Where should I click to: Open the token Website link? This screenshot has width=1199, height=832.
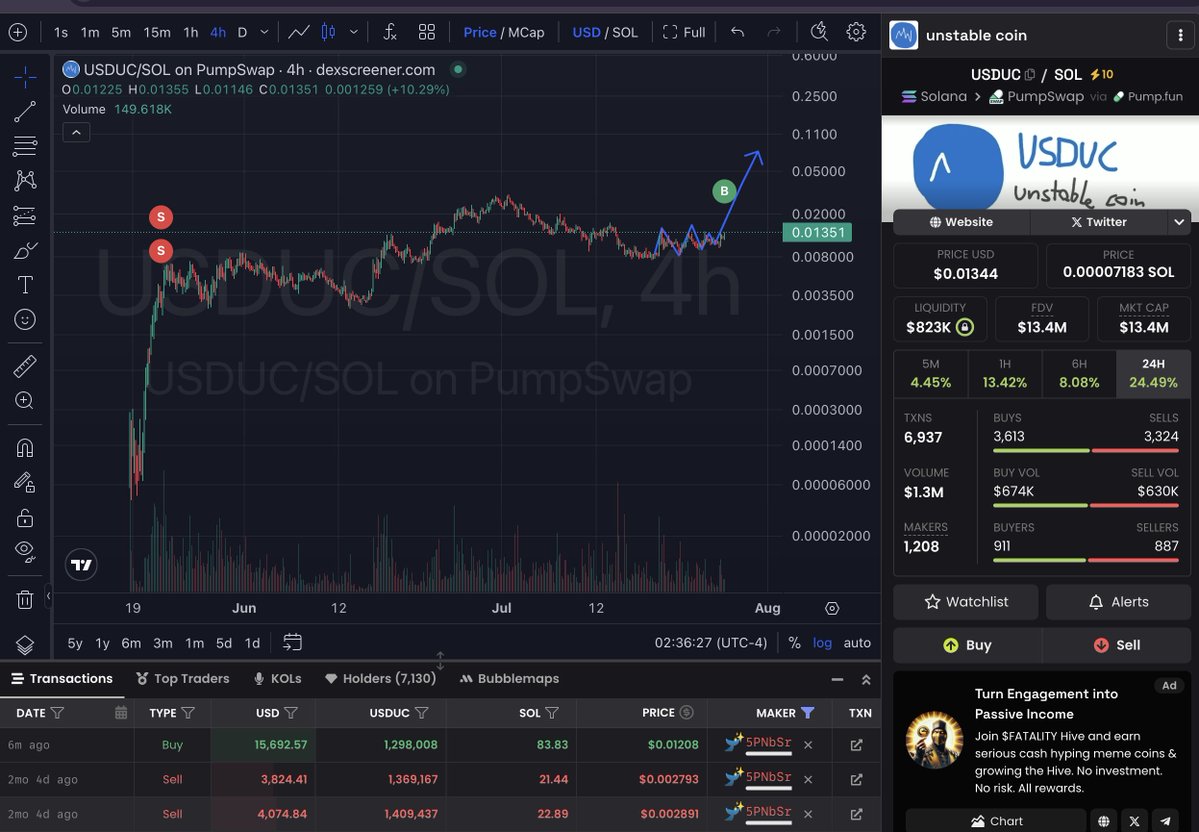click(x=961, y=222)
